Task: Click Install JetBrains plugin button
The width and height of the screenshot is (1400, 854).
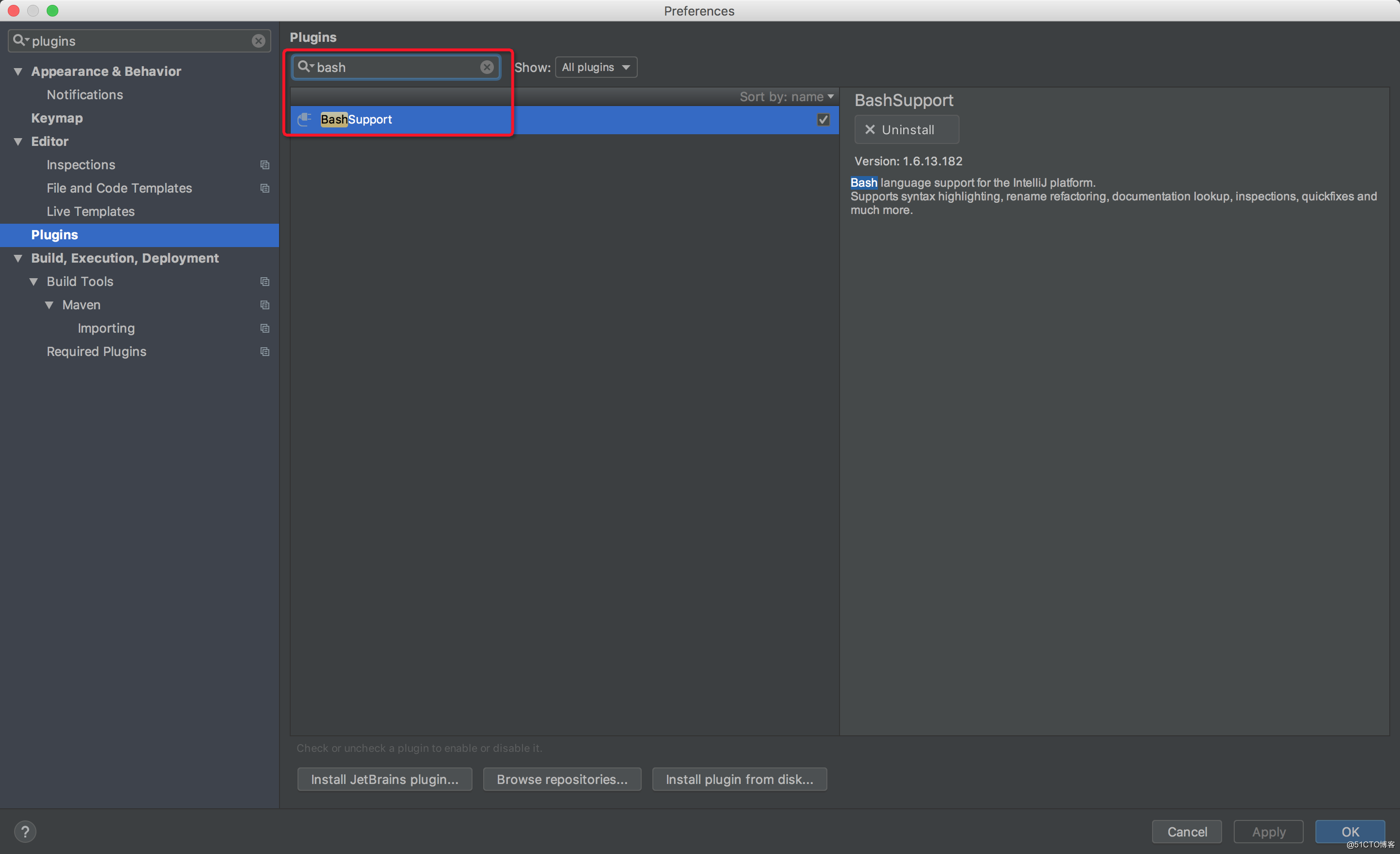Action: (x=385, y=779)
